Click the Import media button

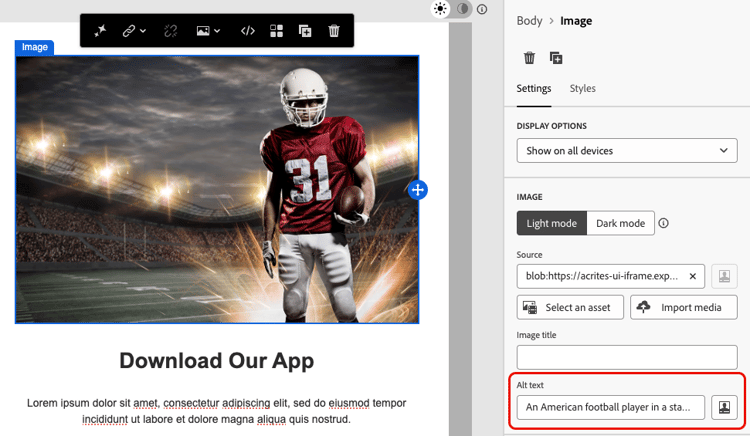(684, 307)
